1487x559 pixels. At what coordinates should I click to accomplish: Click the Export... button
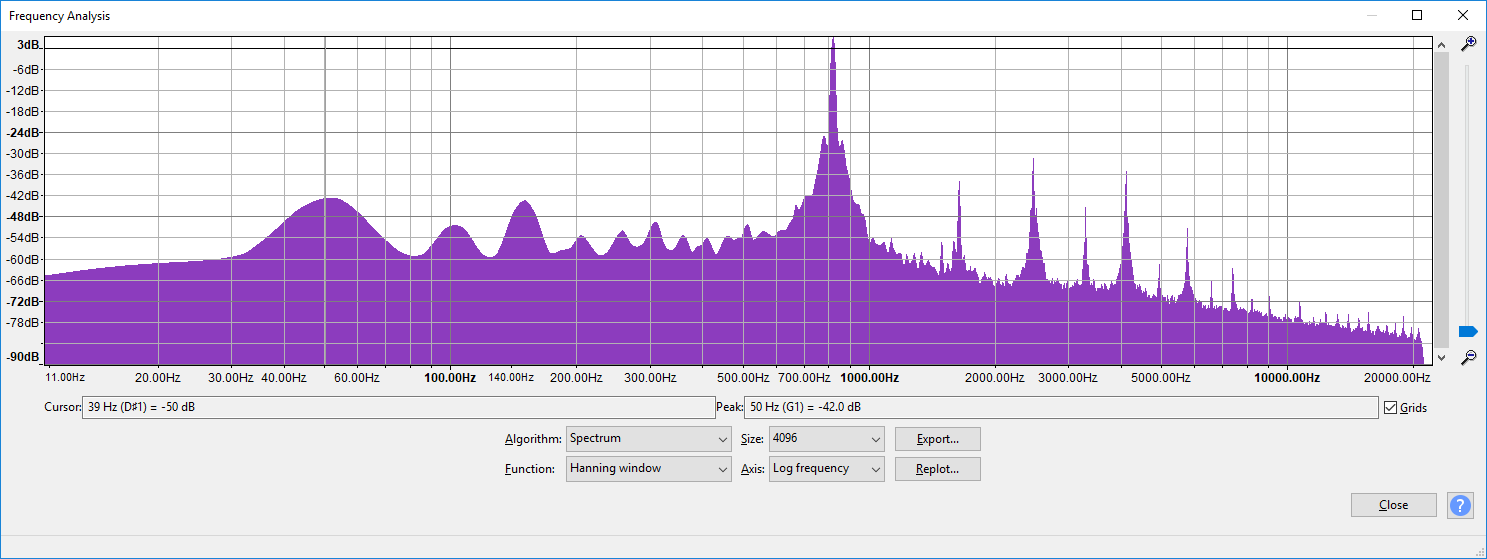pos(938,439)
